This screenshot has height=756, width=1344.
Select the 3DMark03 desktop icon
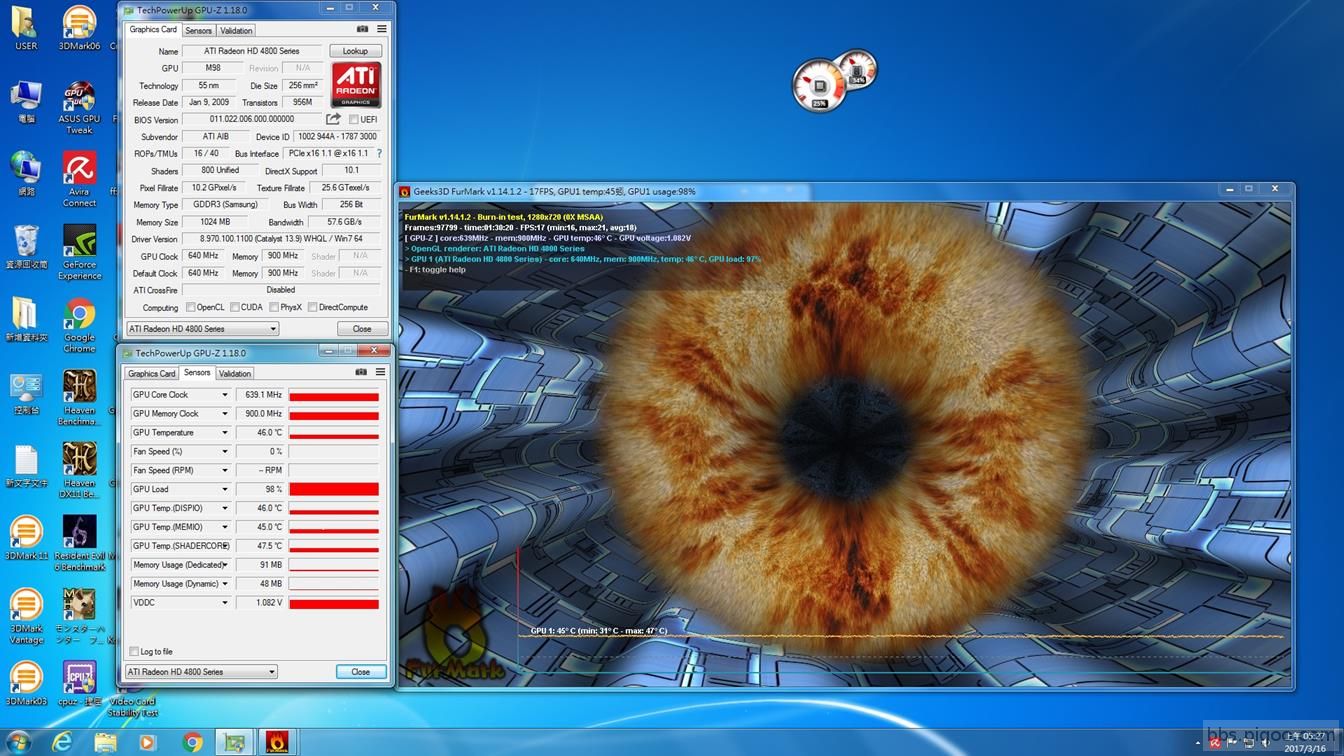(26, 683)
